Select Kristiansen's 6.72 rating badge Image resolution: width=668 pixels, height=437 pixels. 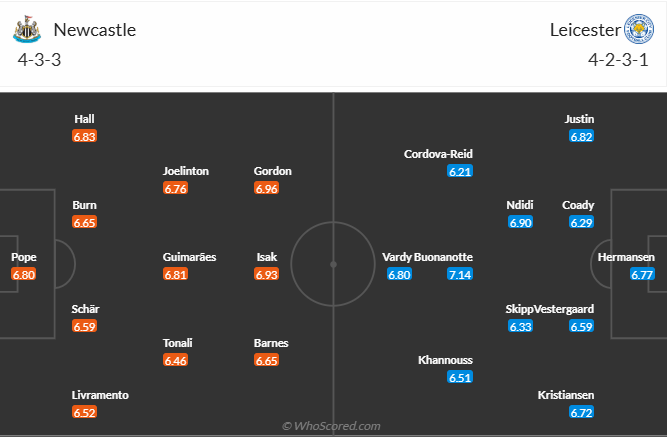582,412
